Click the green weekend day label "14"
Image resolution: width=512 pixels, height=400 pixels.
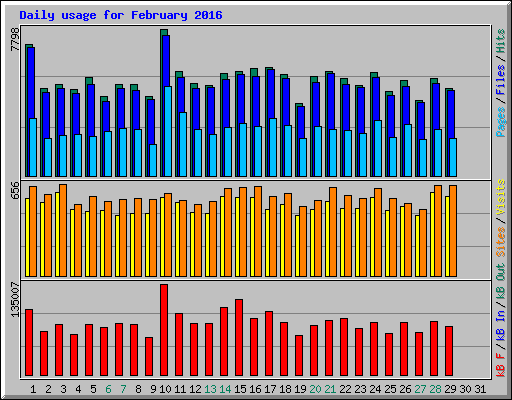tap(225, 389)
